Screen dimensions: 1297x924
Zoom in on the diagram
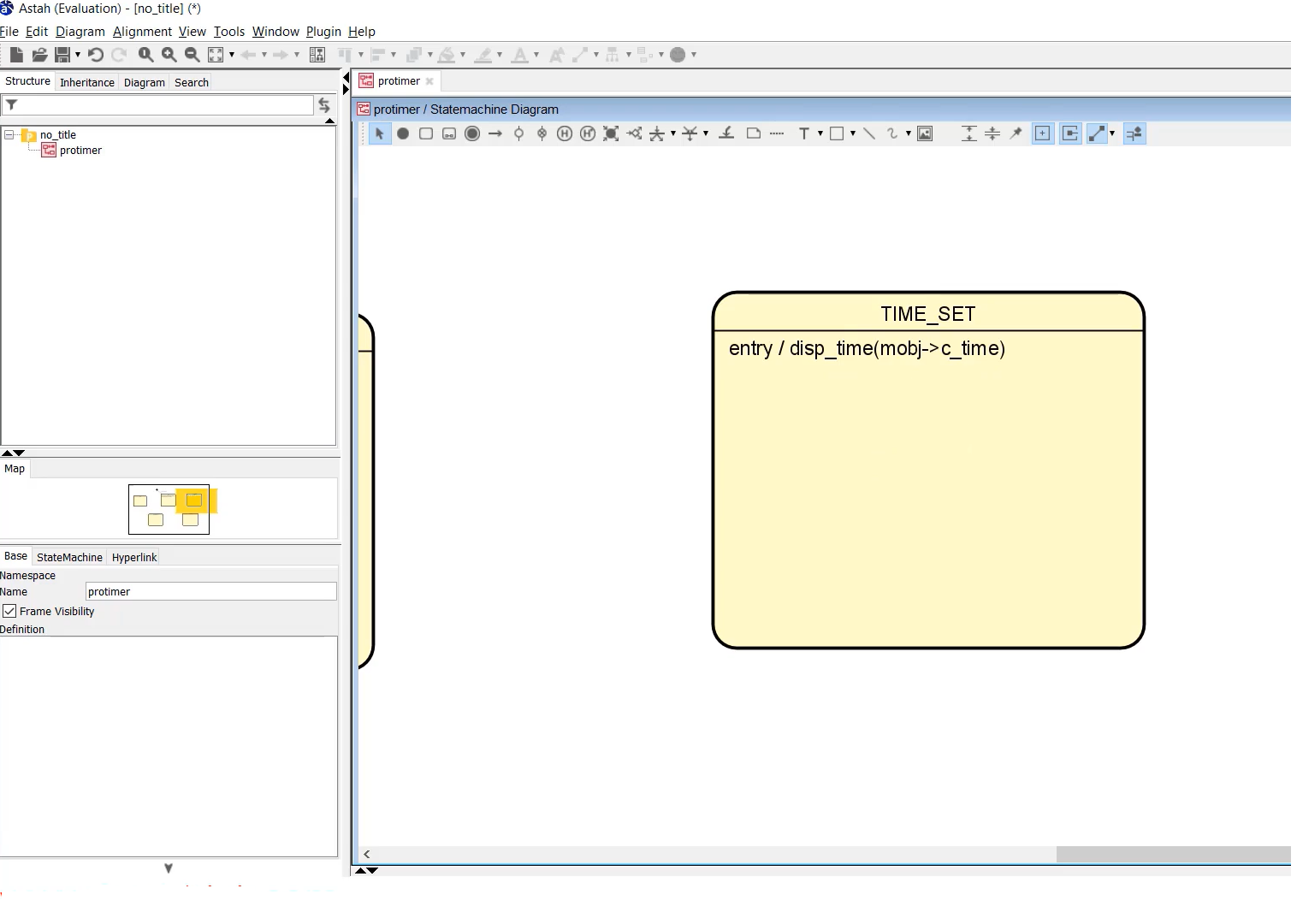[x=169, y=55]
